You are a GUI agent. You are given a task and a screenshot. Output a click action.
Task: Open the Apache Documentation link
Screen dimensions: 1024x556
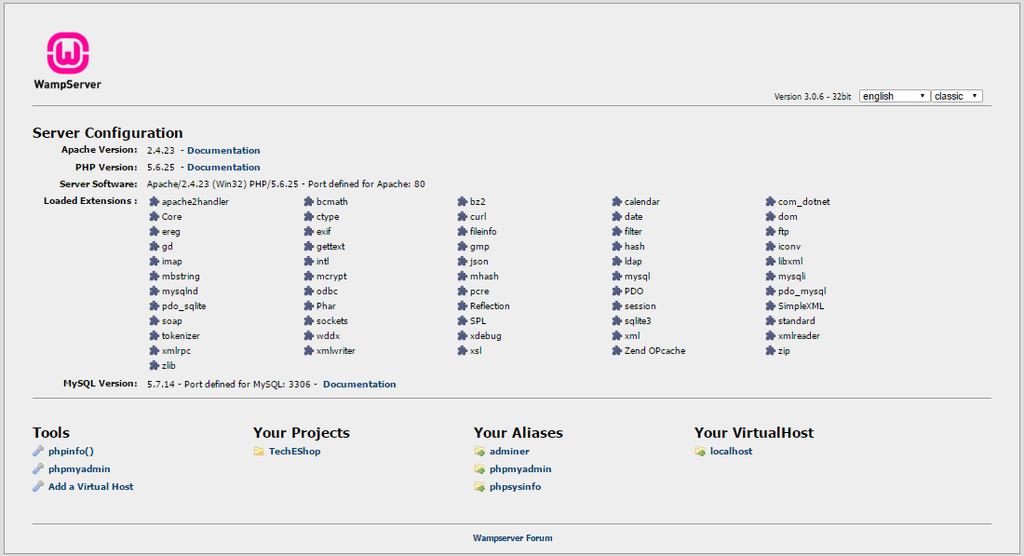coord(223,150)
